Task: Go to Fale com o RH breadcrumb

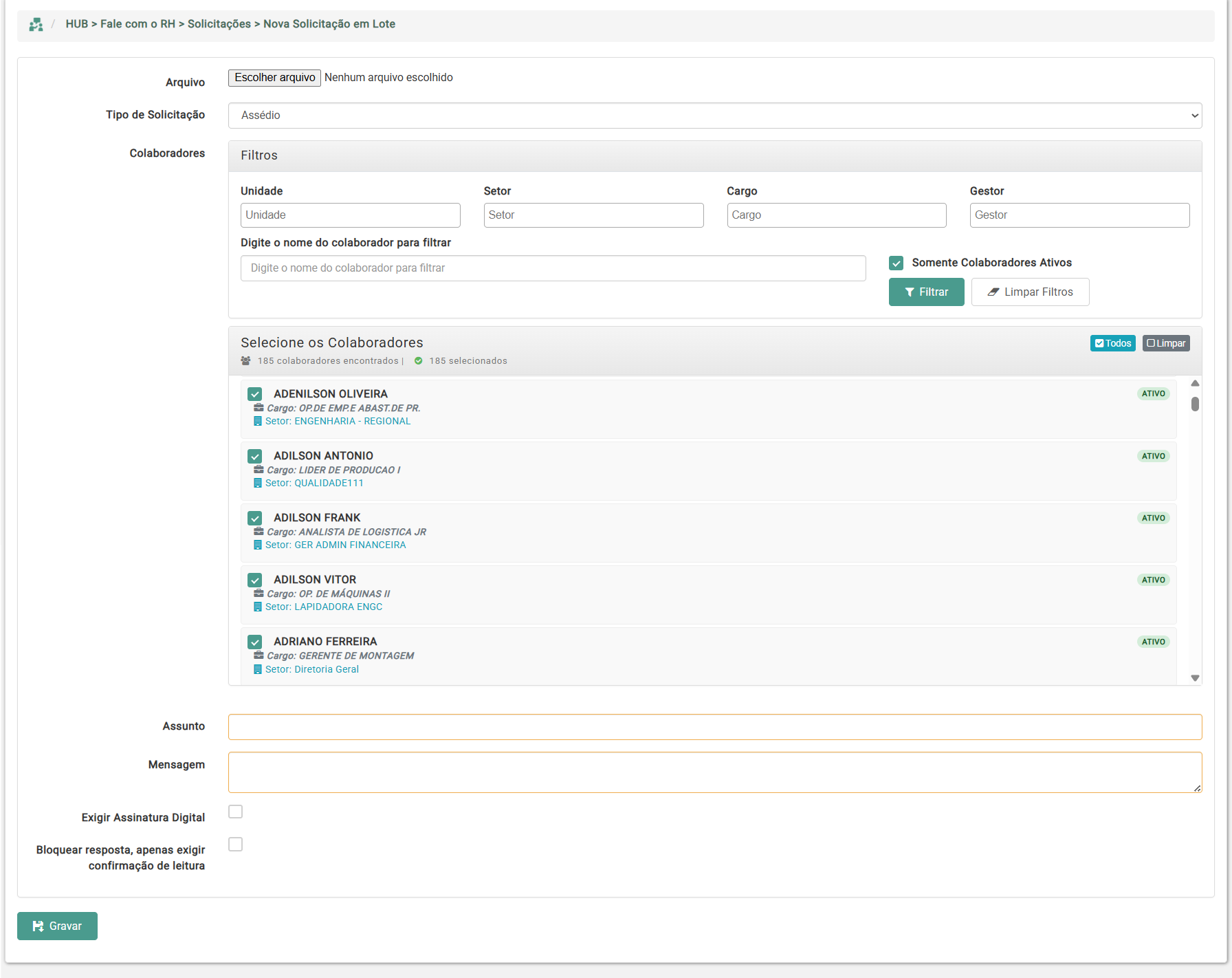Action: [137, 24]
